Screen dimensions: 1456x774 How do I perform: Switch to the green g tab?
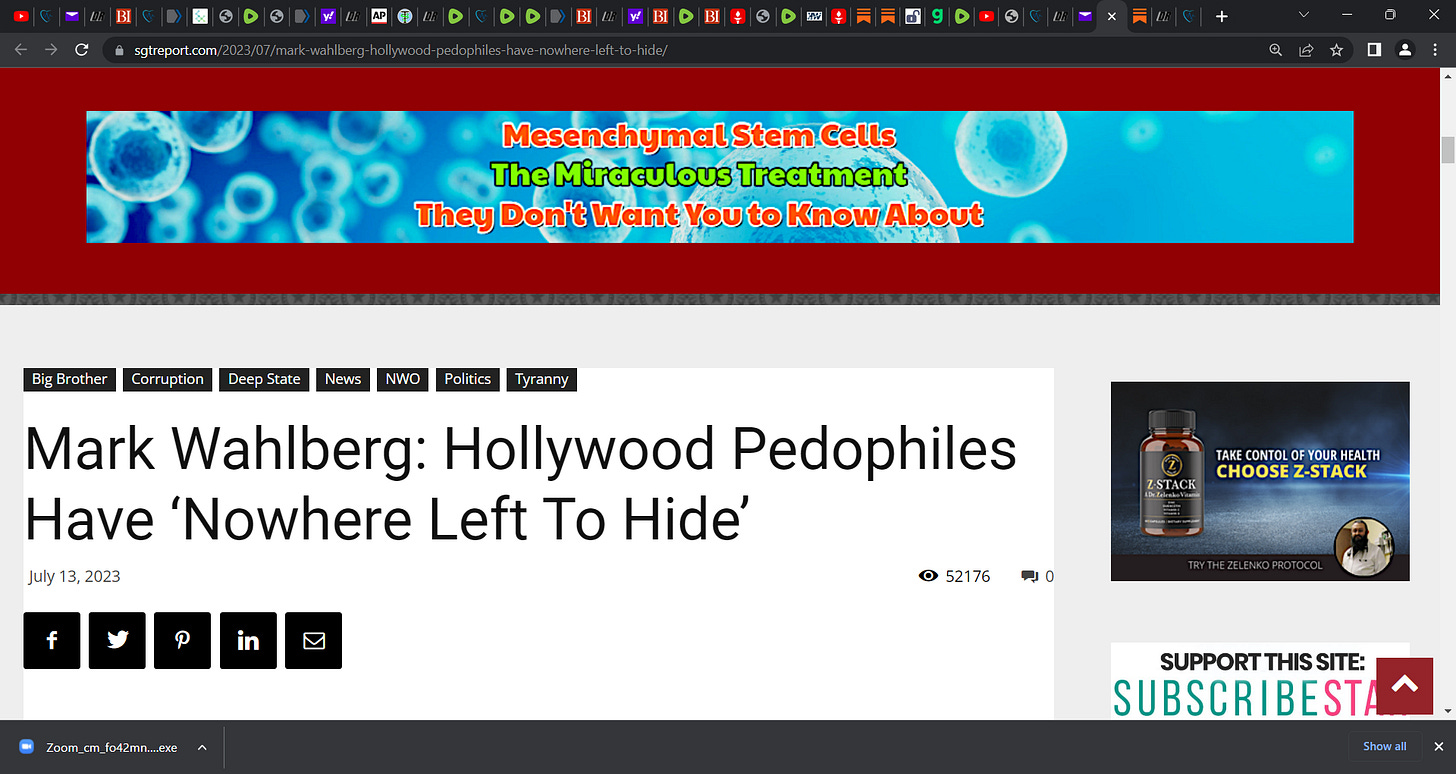[936, 16]
